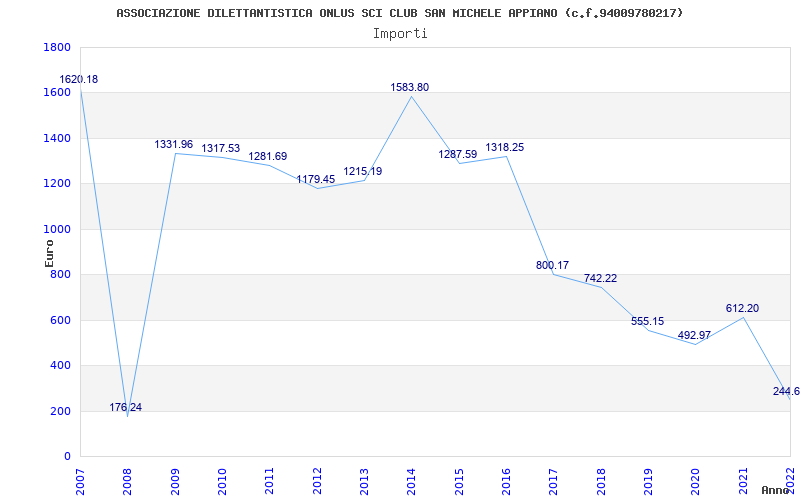Screen dimensions: 800x500
Task: Click the 1331.96 data point label
Action: pos(173,144)
